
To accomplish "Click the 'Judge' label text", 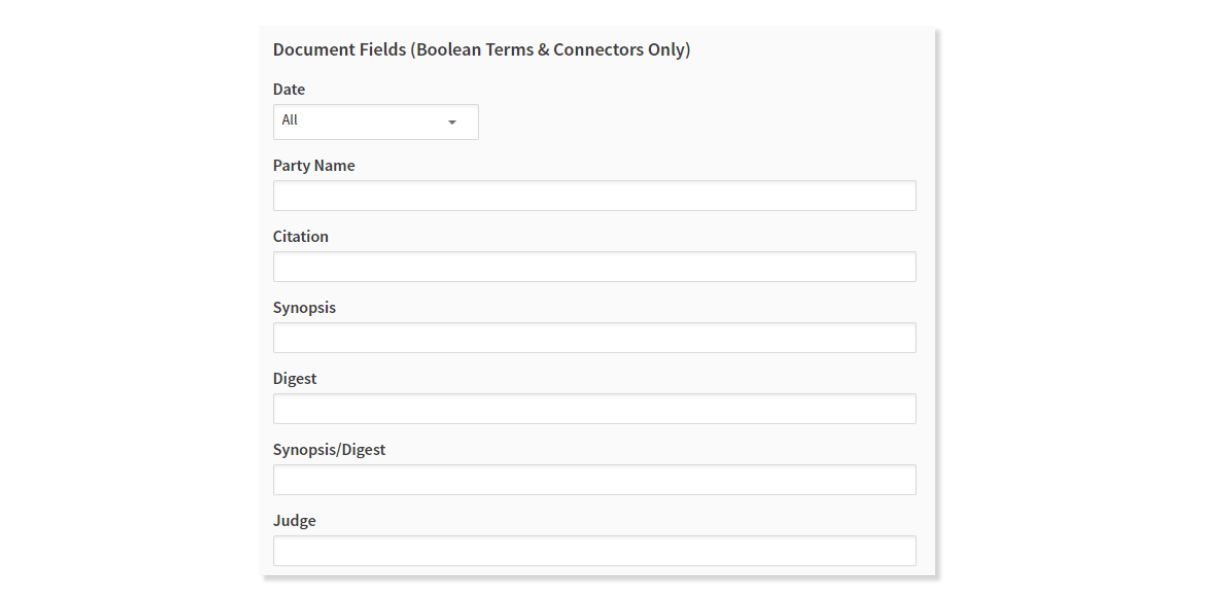I will [294, 521].
